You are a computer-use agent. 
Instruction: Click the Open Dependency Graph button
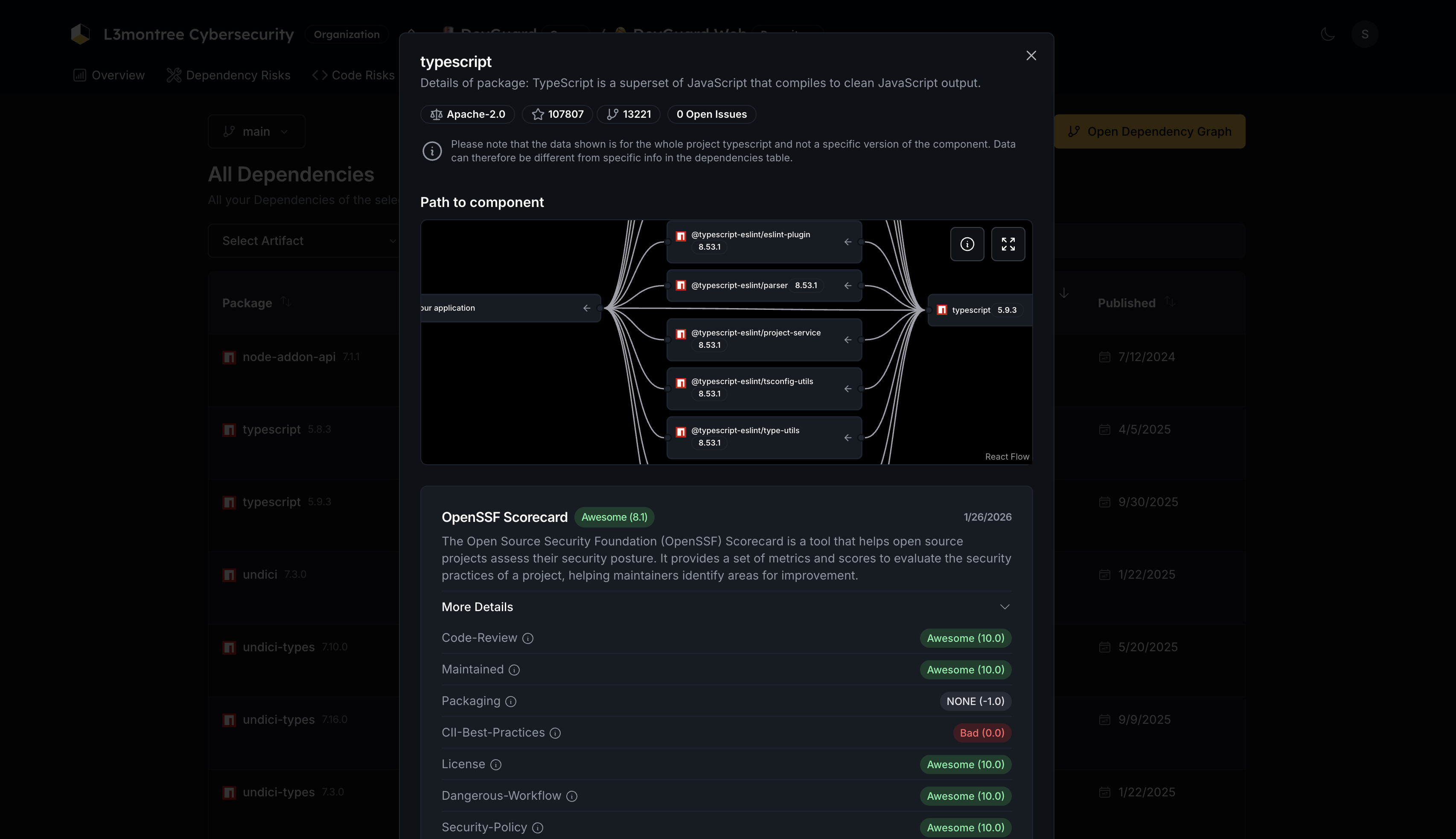click(1149, 131)
